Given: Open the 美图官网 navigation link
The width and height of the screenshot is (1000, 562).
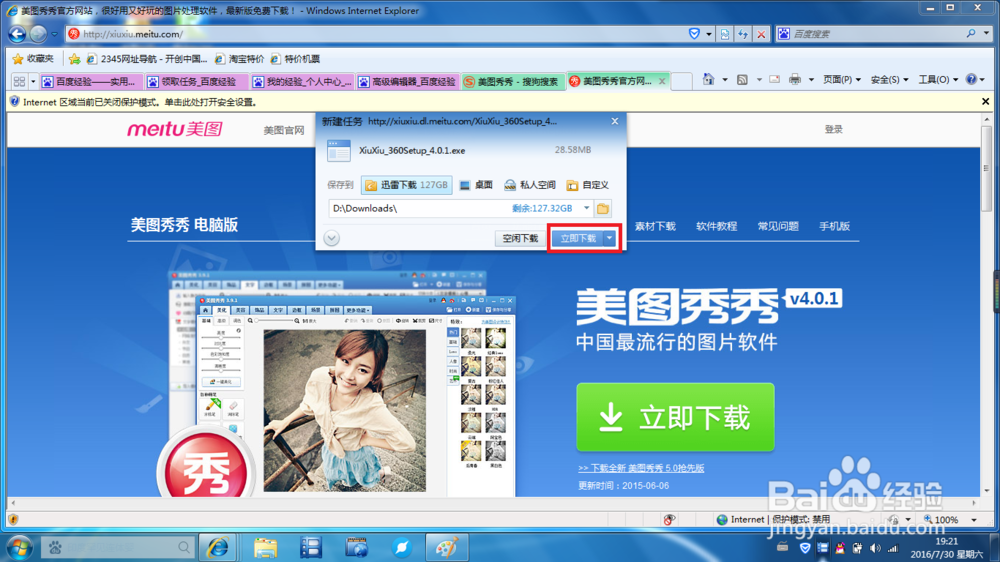Looking at the screenshot, I should tap(284, 130).
